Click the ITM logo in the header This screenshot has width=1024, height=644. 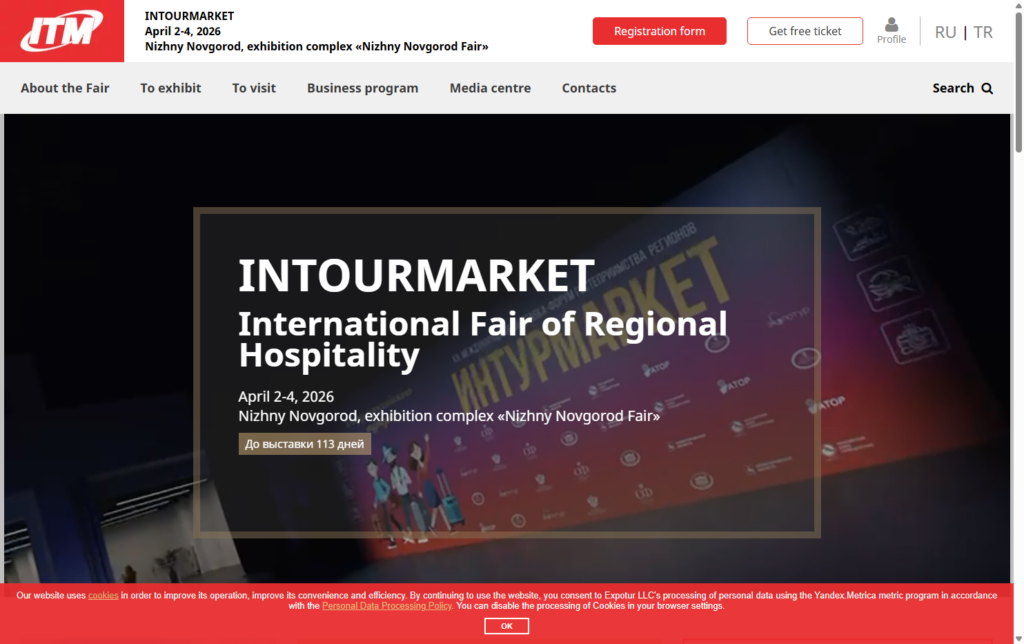[x=62, y=31]
